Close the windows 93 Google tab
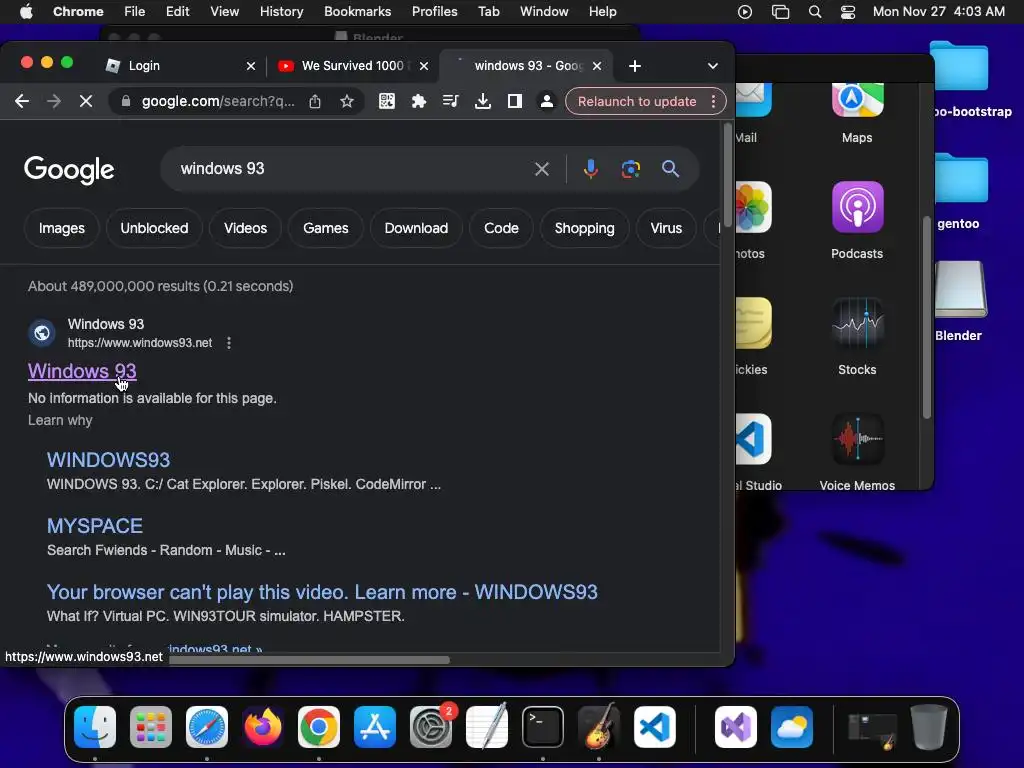 pyautogui.click(x=596, y=66)
